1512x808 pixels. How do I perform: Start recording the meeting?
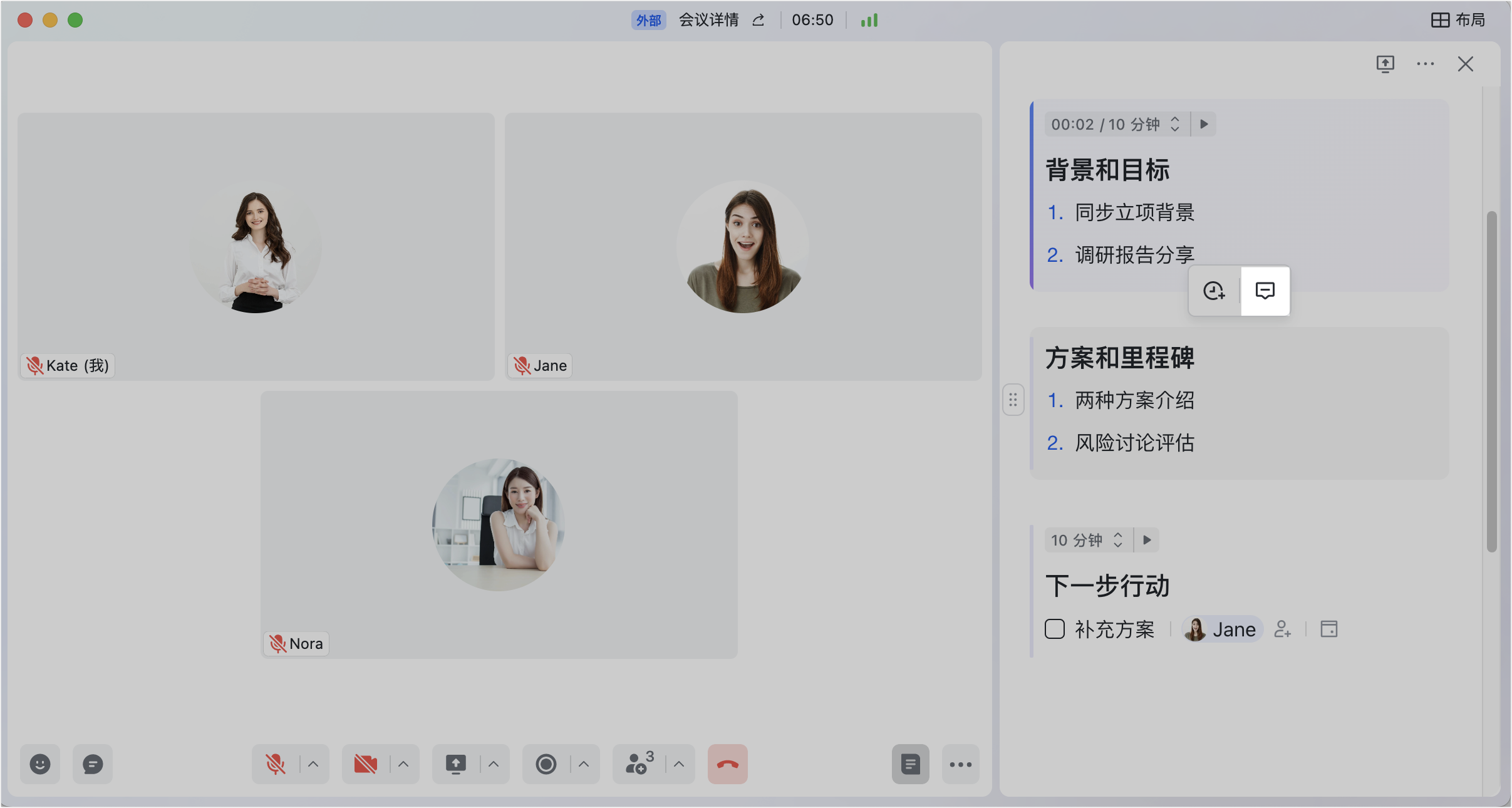[x=546, y=764]
